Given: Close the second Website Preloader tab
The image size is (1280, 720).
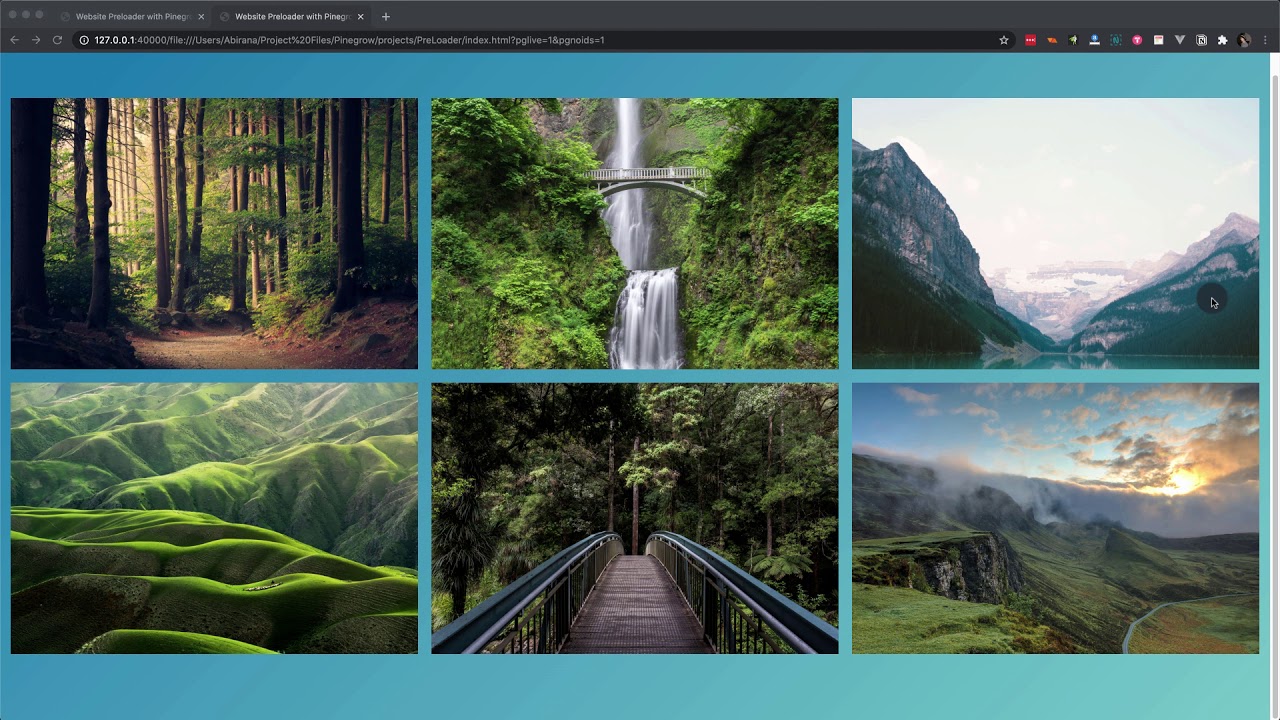Looking at the screenshot, I should pyautogui.click(x=360, y=16).
